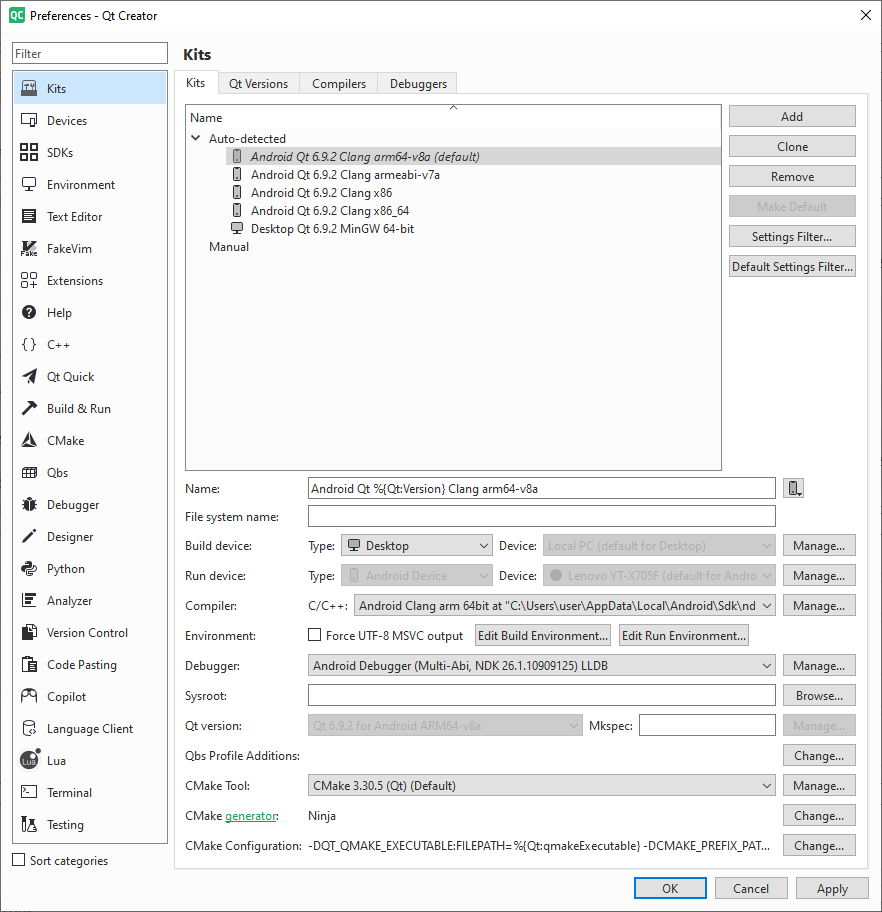Open the Kits category icon in sidebar
This screenshot has width=882, height=912.
[x=29, y=88]
